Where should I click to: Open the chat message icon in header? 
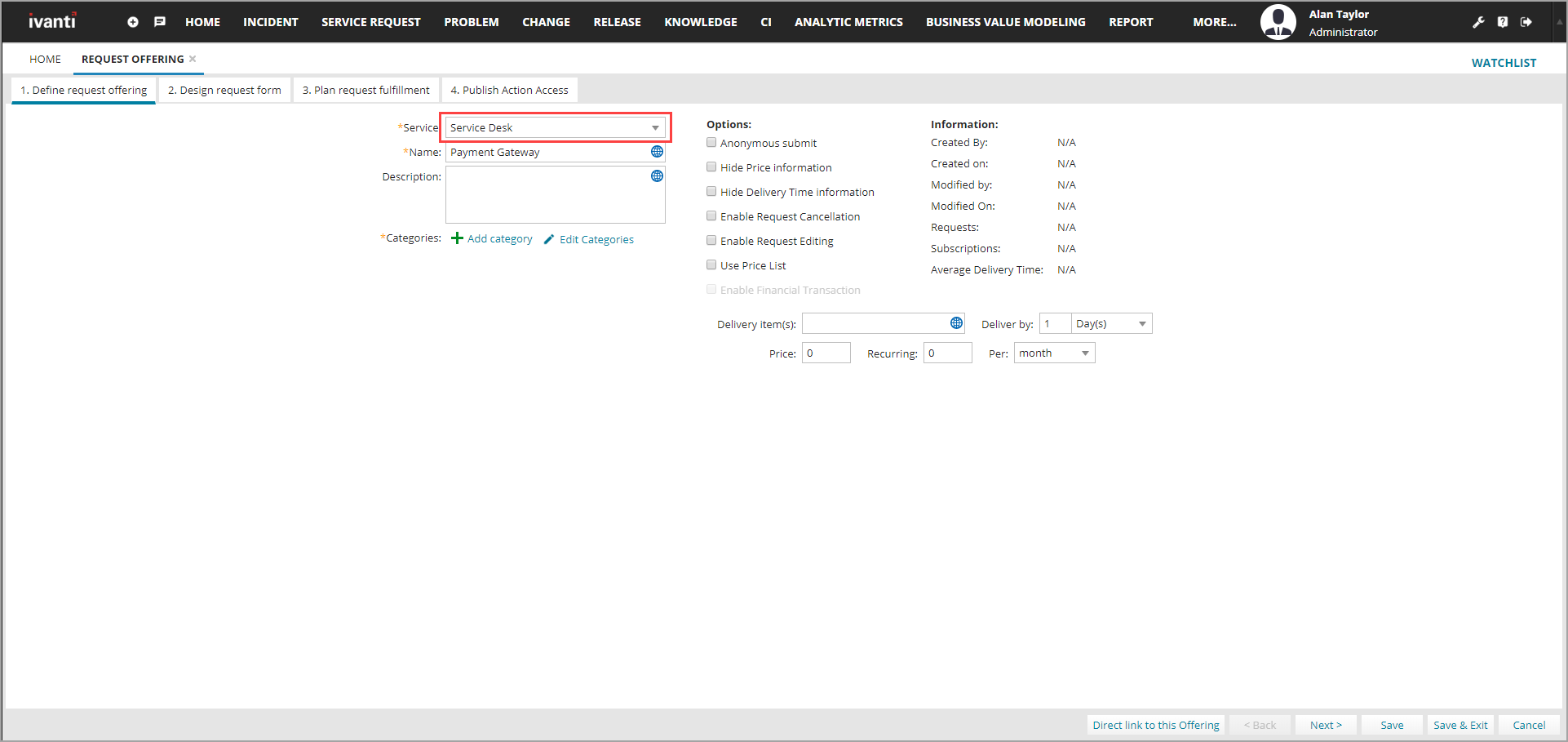click(x=160, y=22)
